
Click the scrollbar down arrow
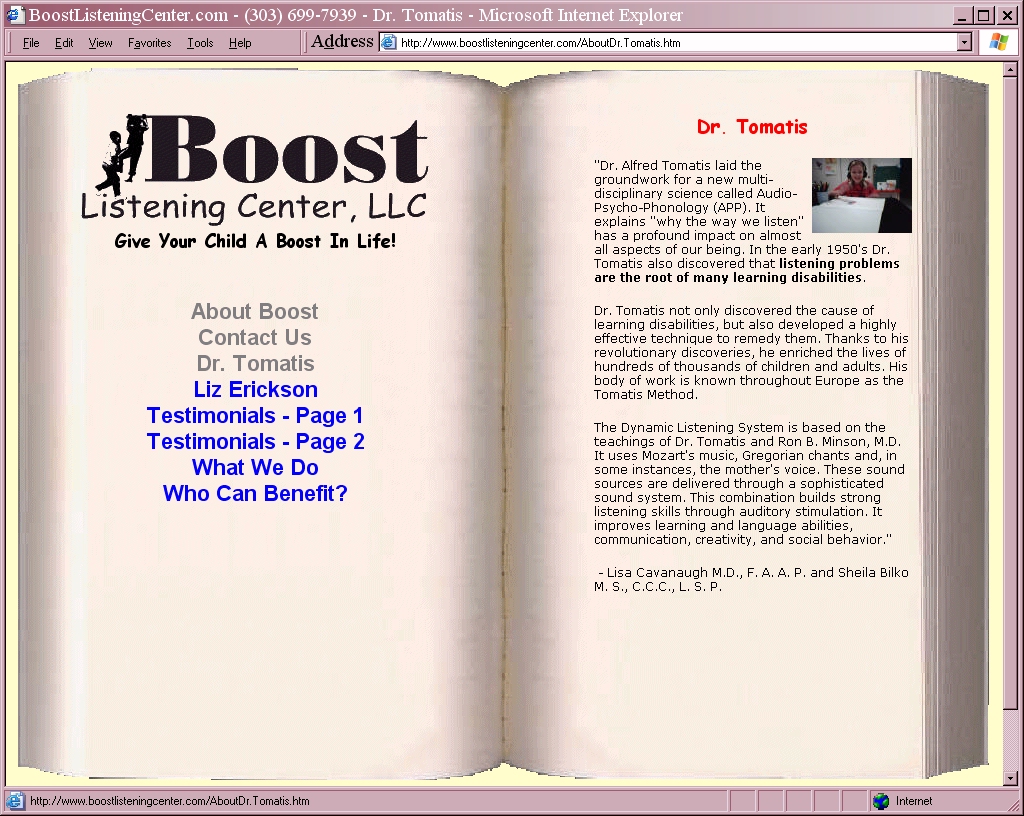tap(1009, 778)
